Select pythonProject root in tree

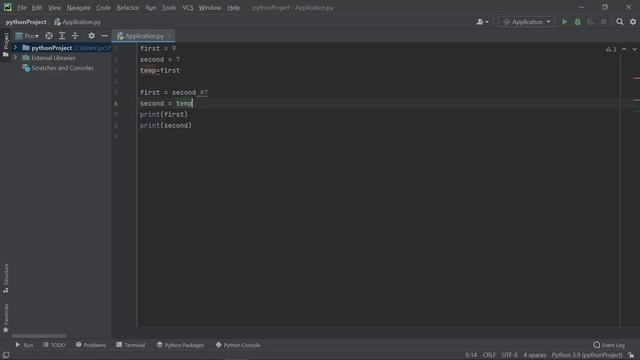(x=51, y=48)
